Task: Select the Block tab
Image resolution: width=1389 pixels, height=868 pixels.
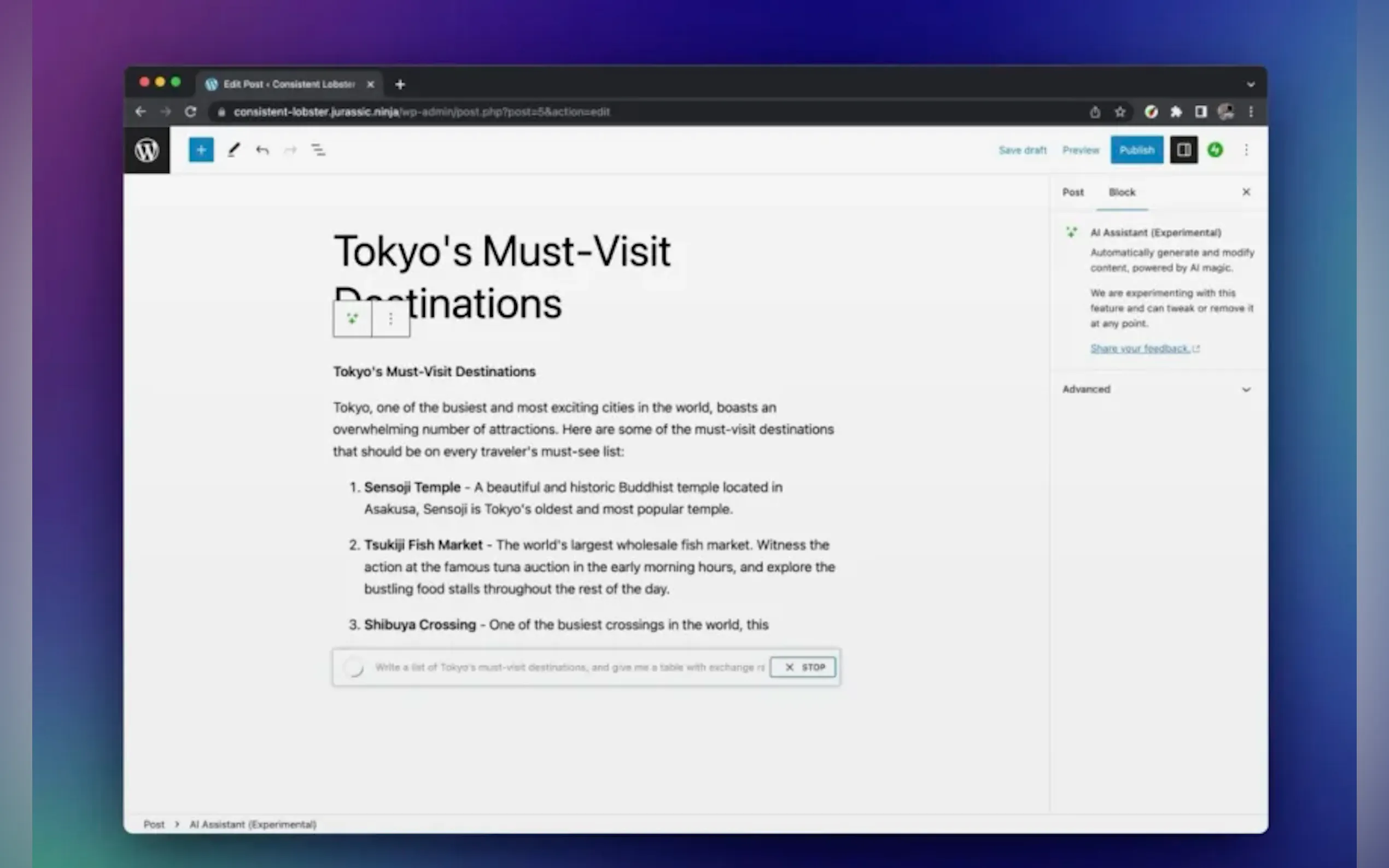Action: point(1122,192)
